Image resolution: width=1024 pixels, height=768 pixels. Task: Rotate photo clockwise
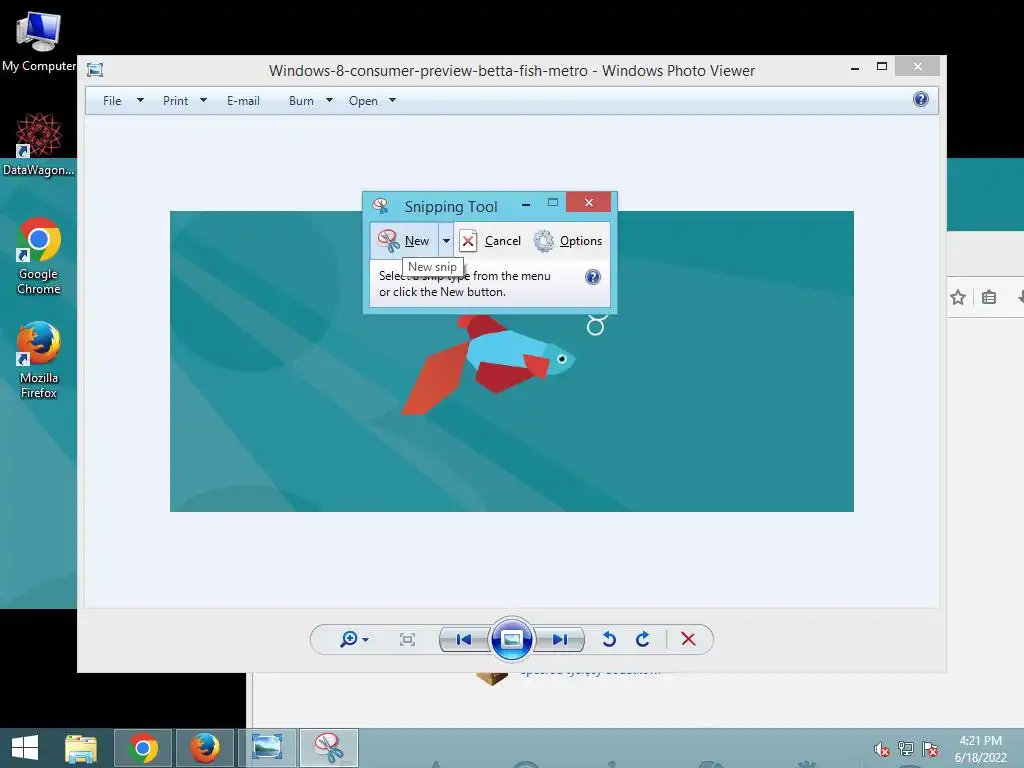pos(643,639)
